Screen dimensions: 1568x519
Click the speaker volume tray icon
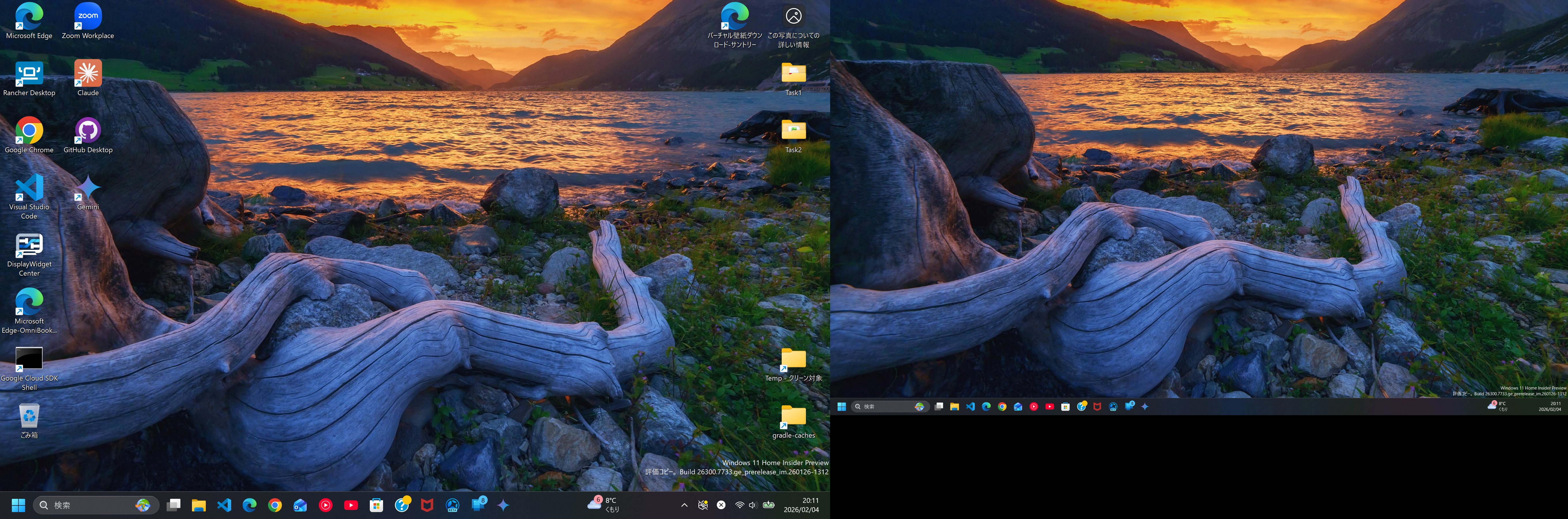[x=752, y=505]
